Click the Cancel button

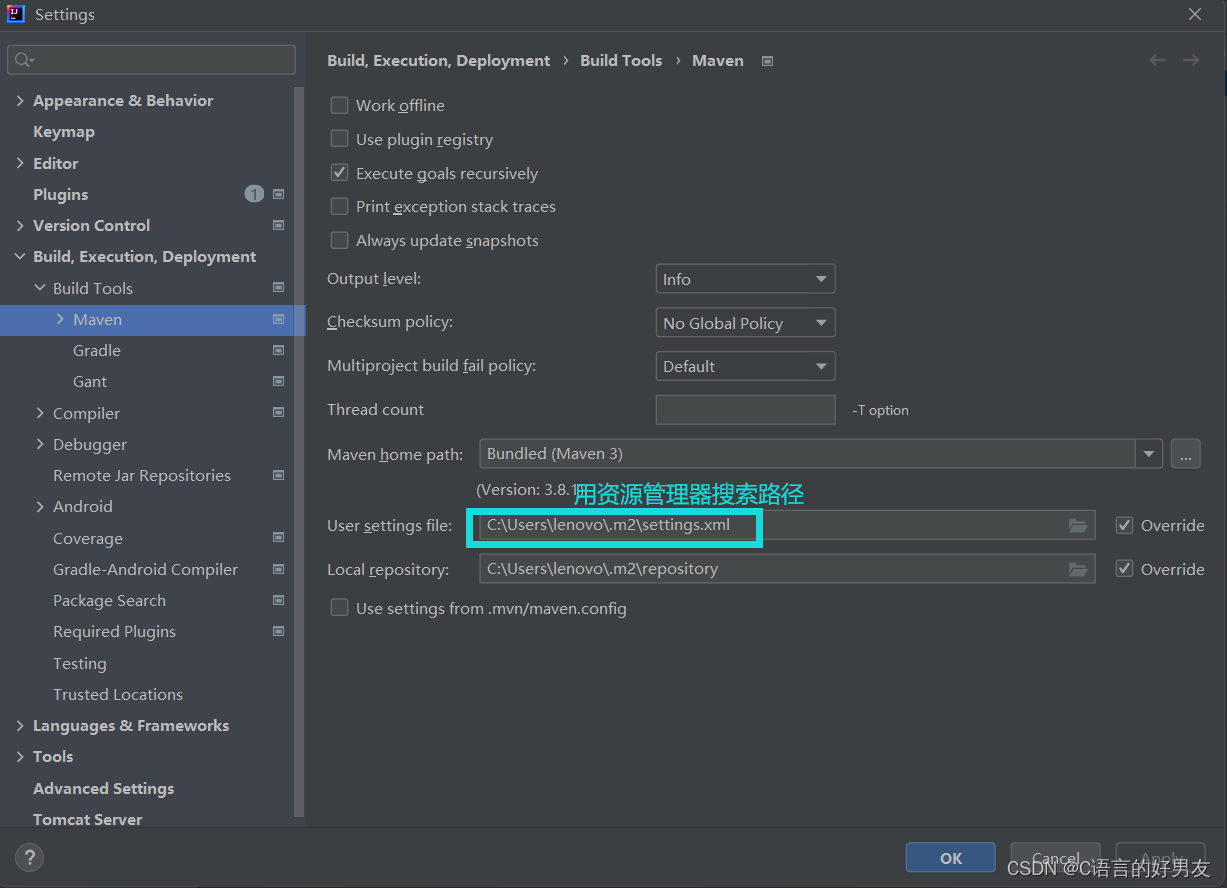click(1056, 858)
